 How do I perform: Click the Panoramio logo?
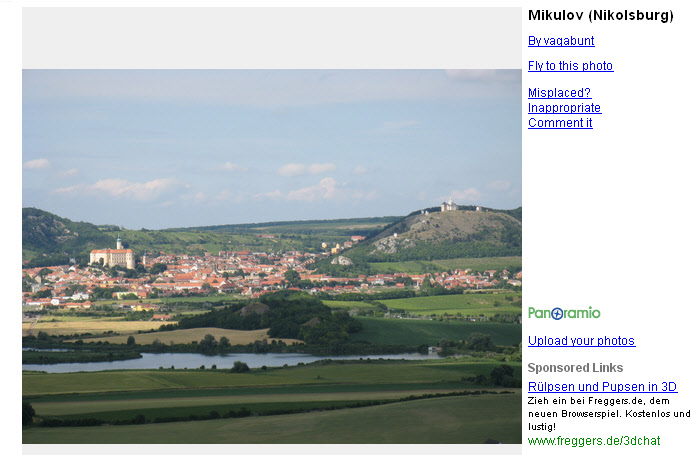coord(564,313)
